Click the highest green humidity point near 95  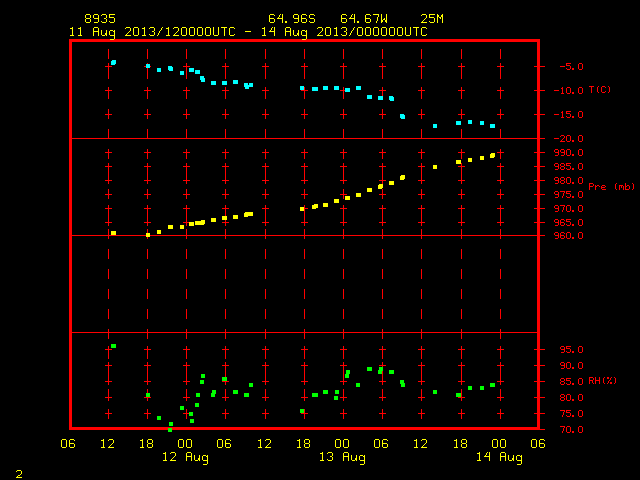[x=113, y=346]
